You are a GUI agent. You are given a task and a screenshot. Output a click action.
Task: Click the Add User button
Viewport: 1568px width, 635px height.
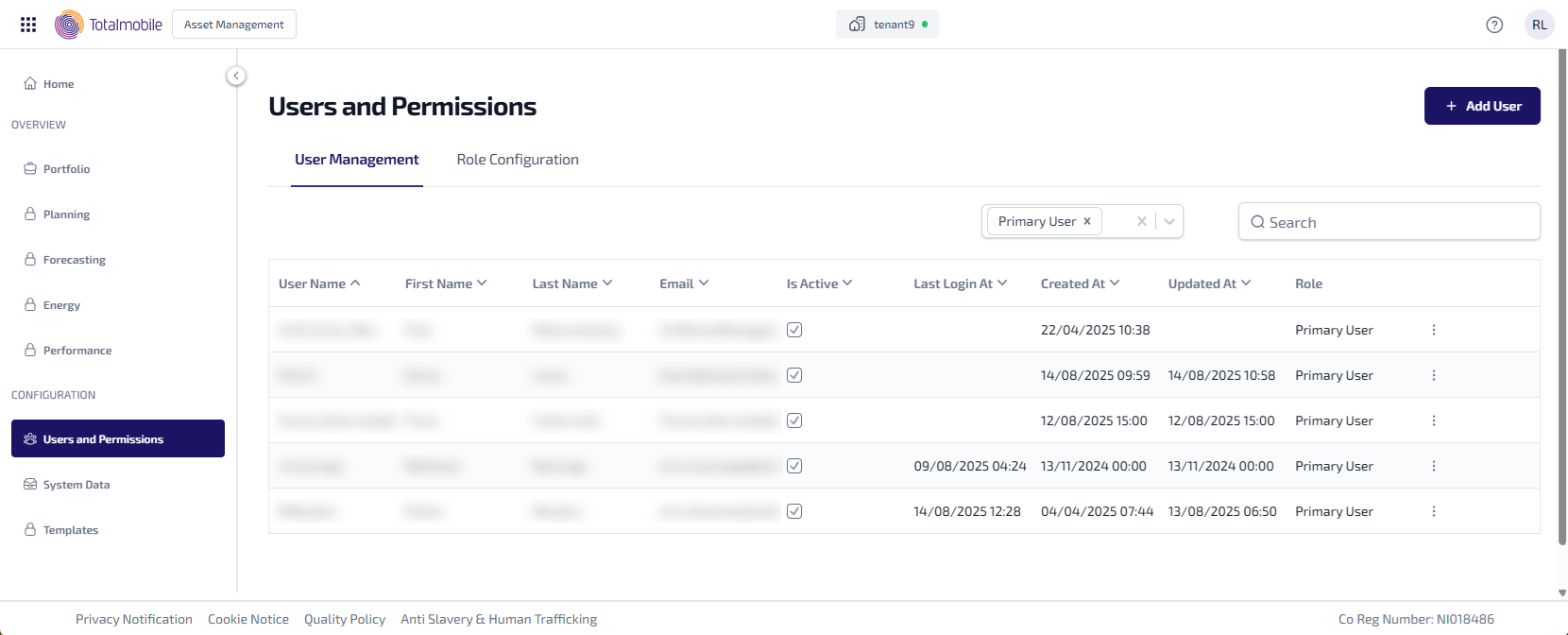1482,106
